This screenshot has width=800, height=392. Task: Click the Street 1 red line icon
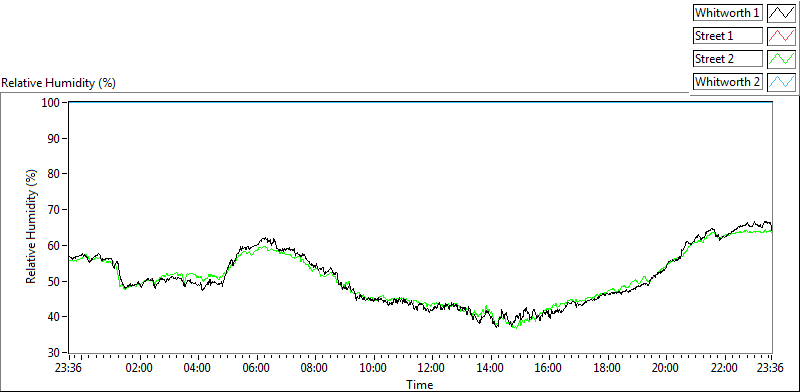pos(782,35)
